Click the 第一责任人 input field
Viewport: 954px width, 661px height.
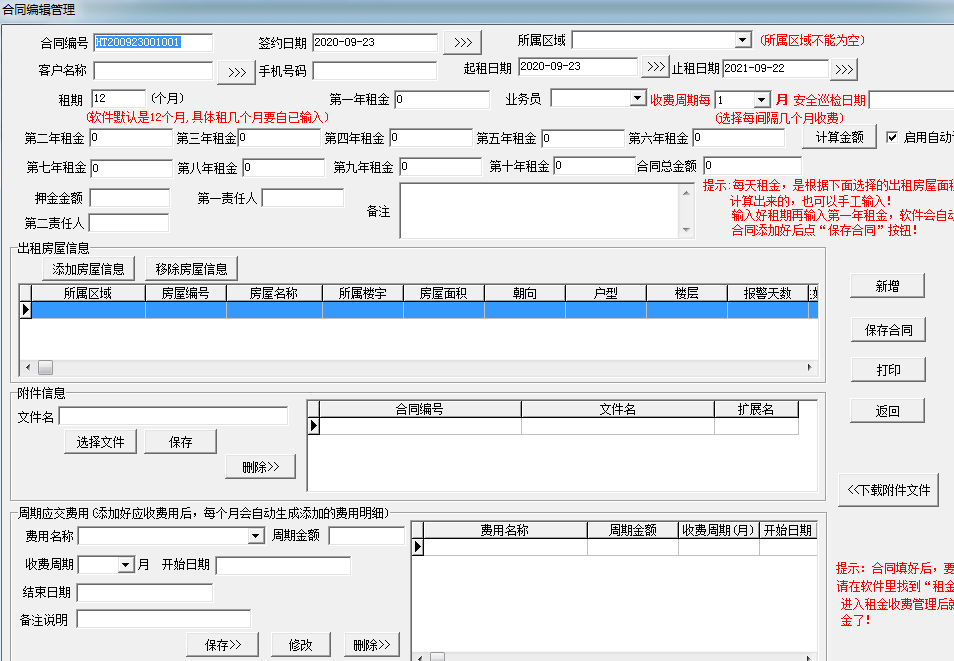pos(303,198)
